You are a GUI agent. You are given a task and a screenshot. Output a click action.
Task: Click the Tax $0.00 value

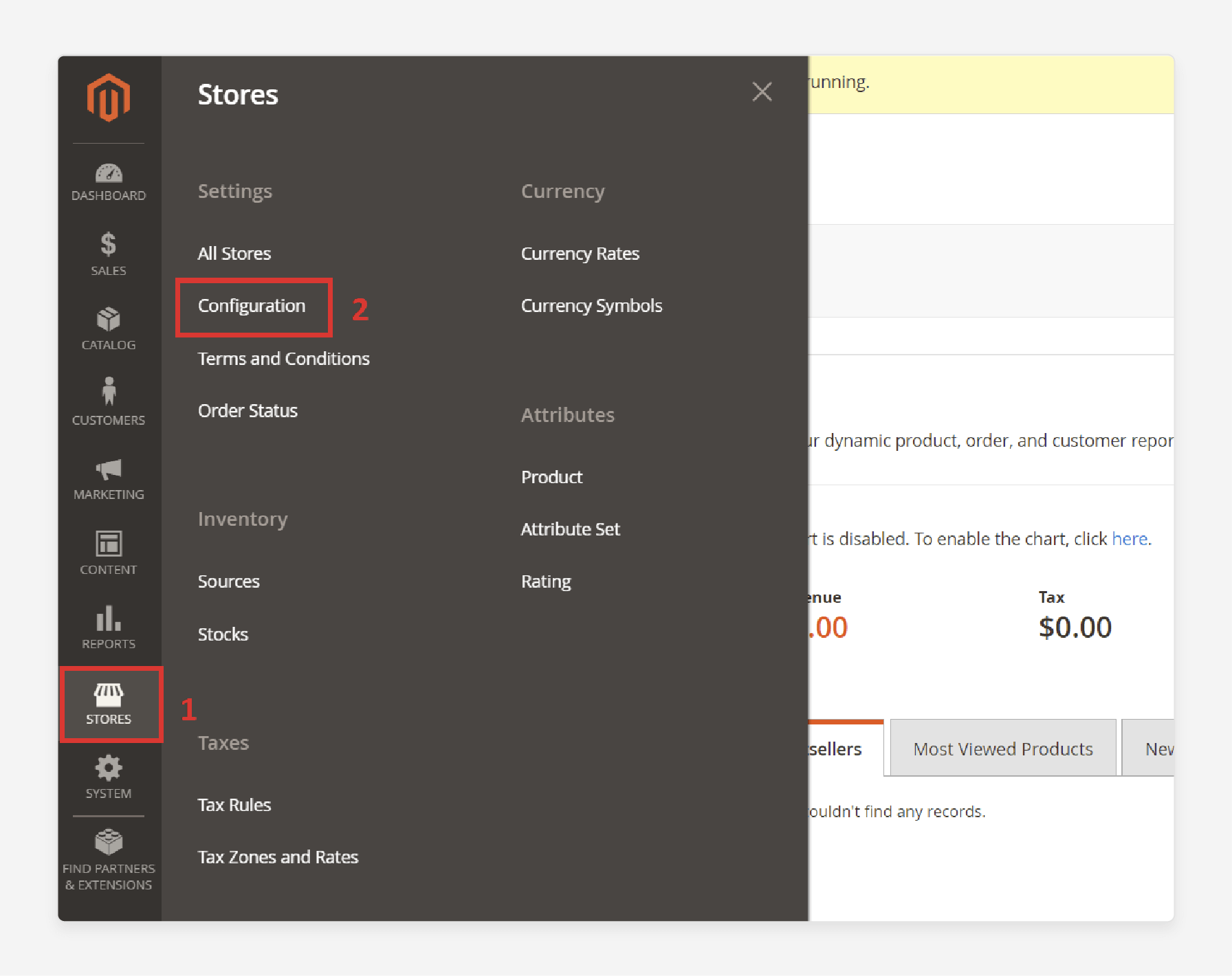(1075, 628)
